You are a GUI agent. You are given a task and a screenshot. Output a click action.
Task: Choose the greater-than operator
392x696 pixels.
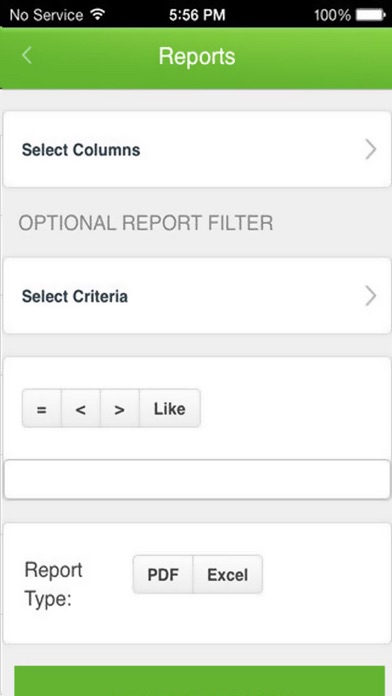pyautogui.click(x=119, y=409)
